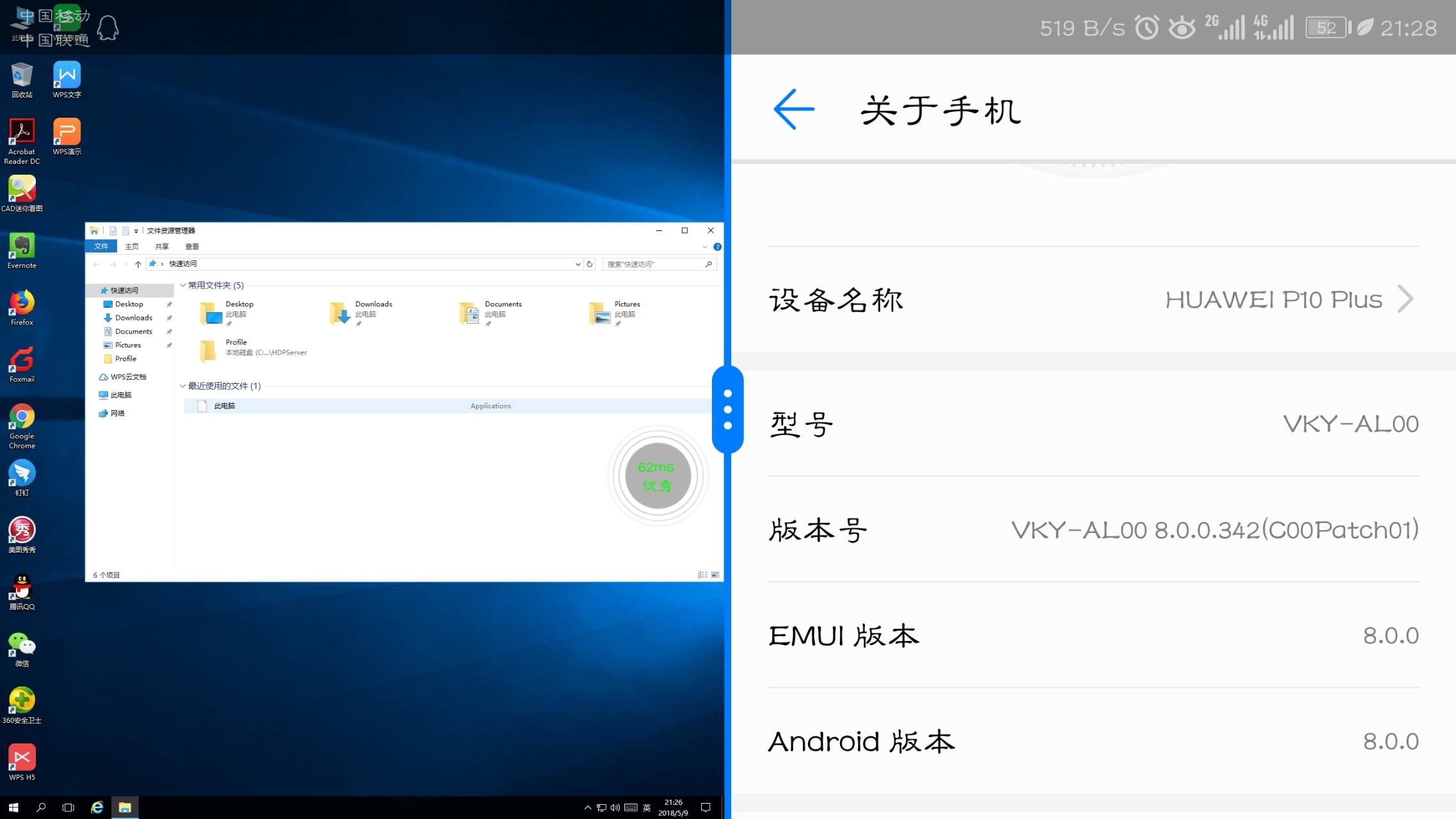This screenshot has height=819, width=1456.
Task: Click the Windows Start button
Action: (13, 807)
